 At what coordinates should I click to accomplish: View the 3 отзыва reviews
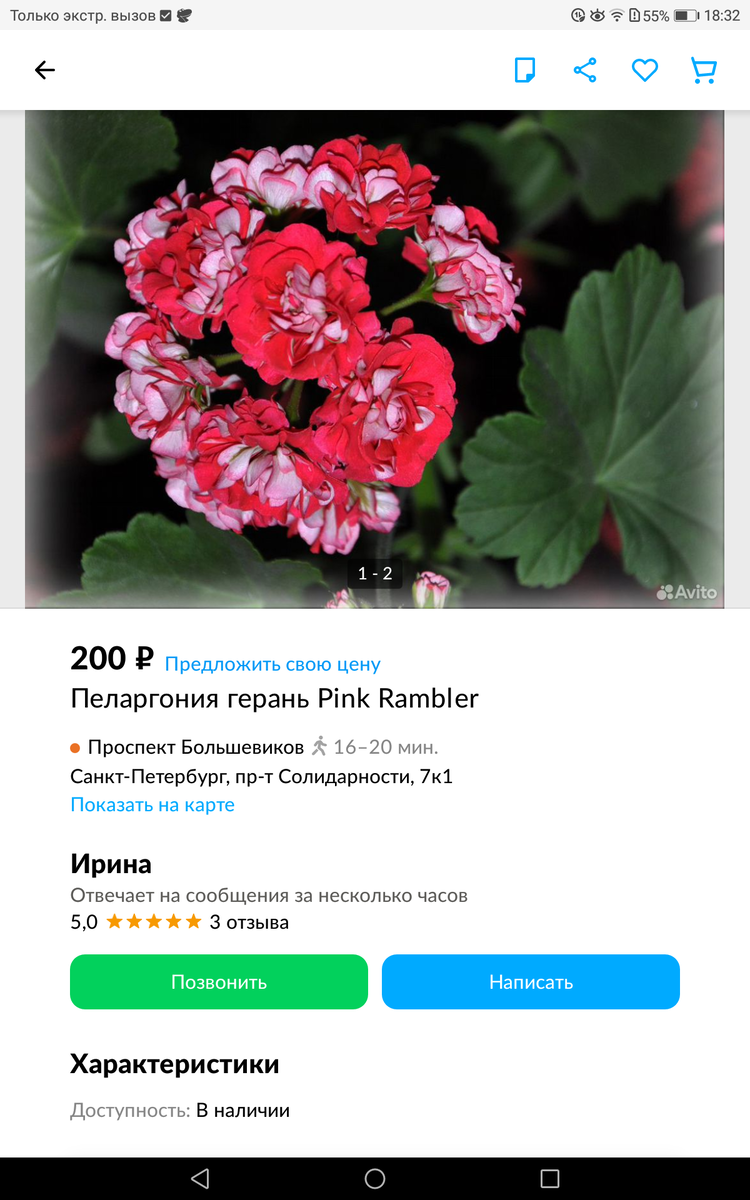coord(249,922)
